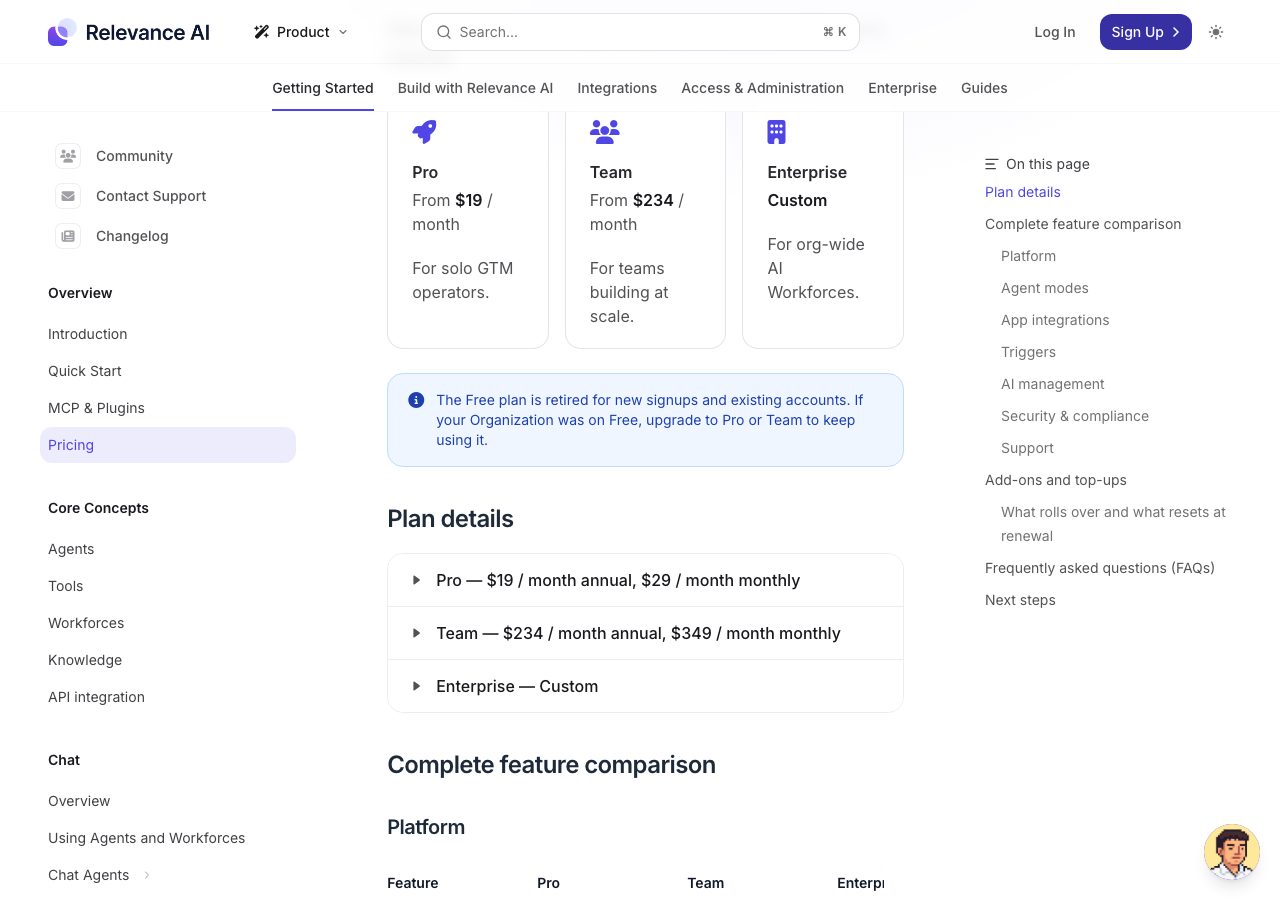The height and width of the screenshot is (900, 1280).
Task: Click the Log In link
Action: pos(1055,32)
